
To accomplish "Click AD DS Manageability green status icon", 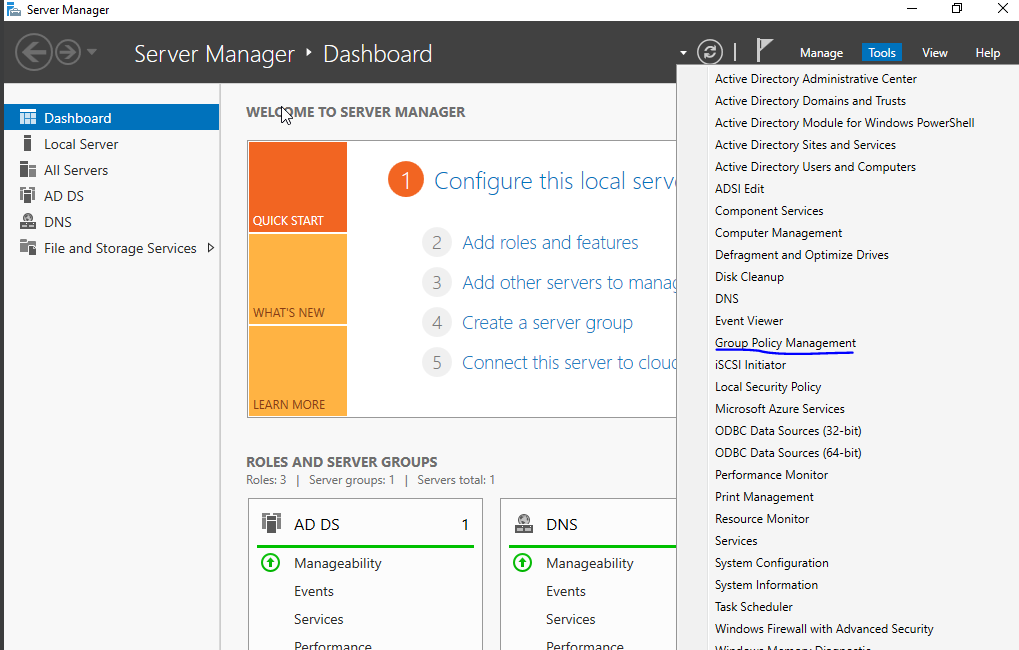I will tap(270, 562).
